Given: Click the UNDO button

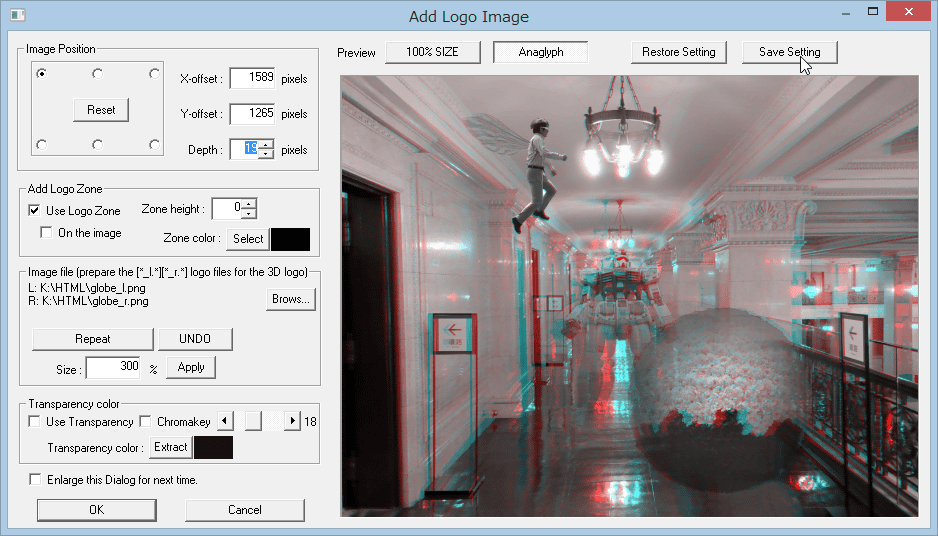Looking at the screenshot, I should click(x=195, y=339).
